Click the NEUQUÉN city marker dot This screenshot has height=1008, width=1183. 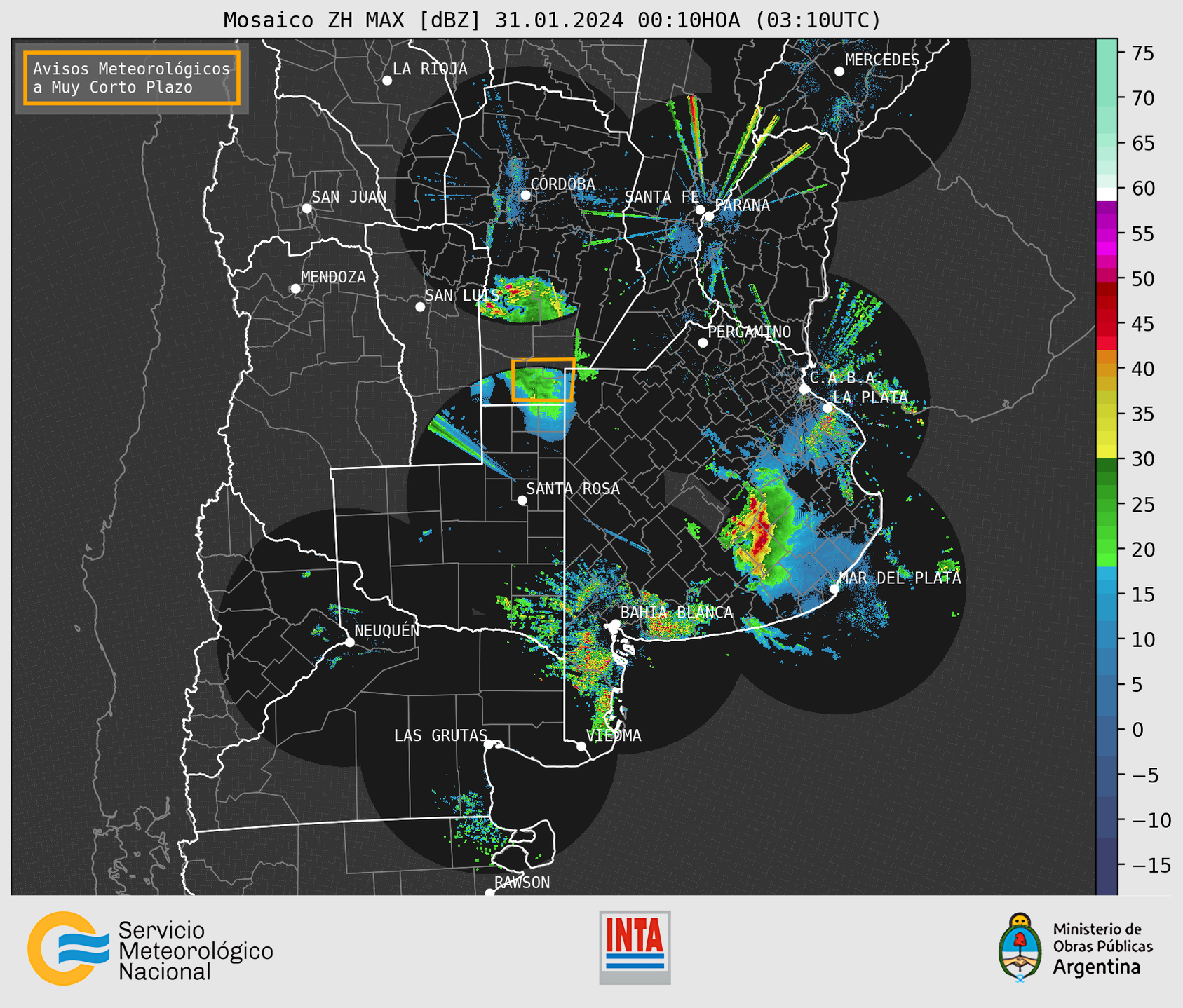pyautogui.click(x=349, y=642)
